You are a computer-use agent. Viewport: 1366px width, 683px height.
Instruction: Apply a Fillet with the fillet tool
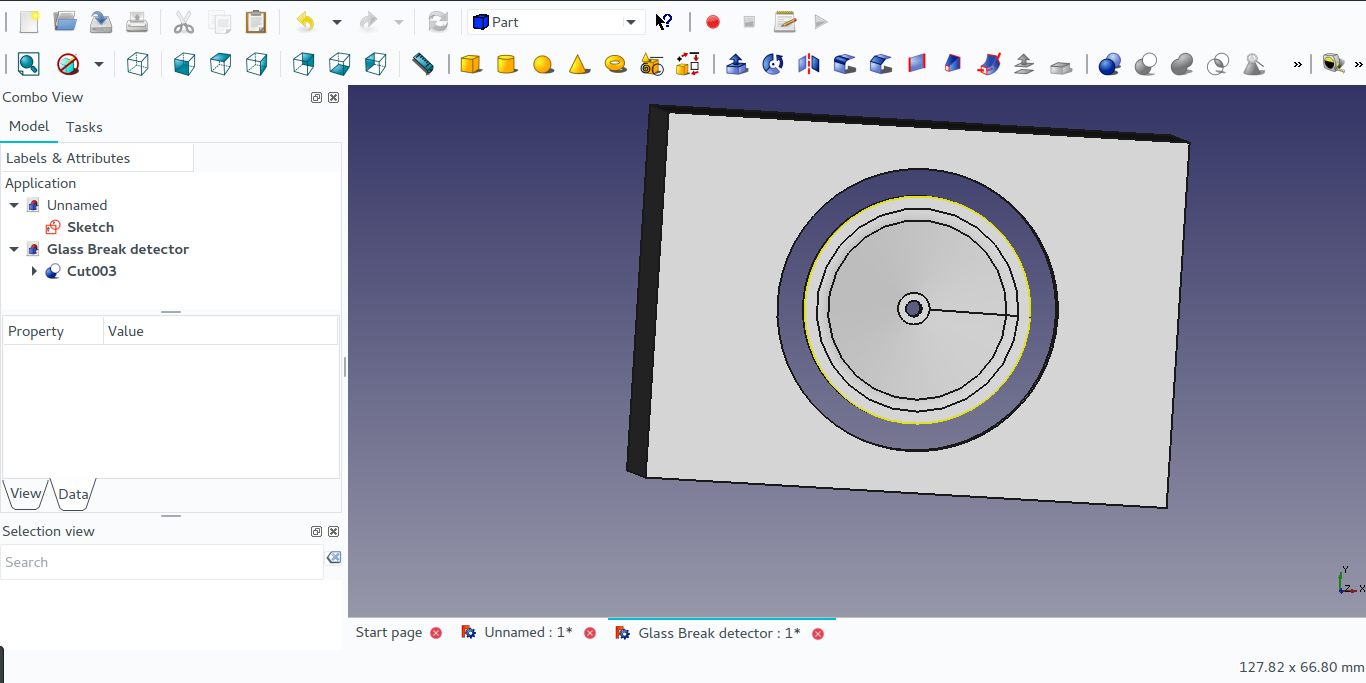pos(844,63)
